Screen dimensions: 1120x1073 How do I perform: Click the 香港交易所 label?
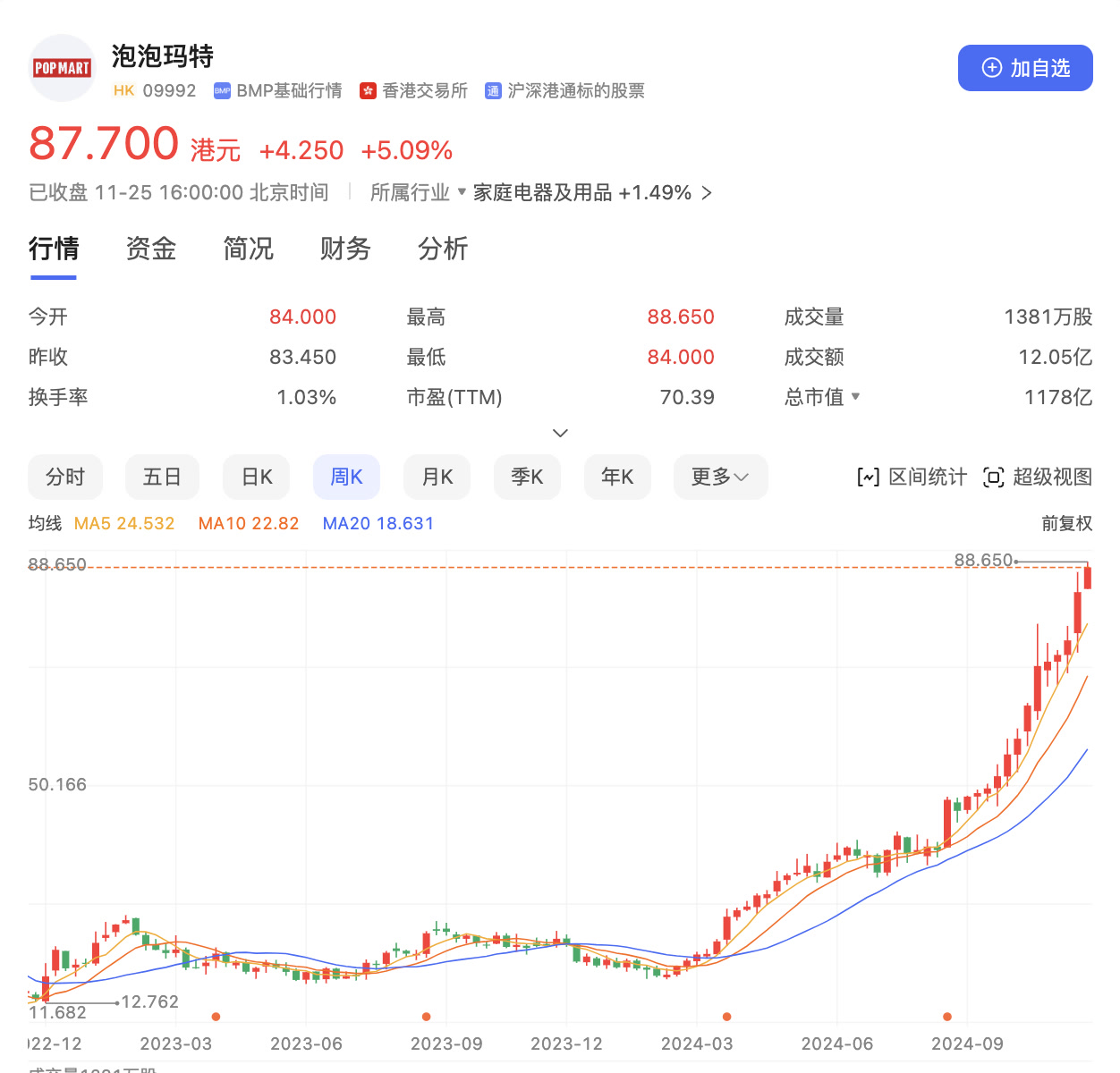click(425, 91)
